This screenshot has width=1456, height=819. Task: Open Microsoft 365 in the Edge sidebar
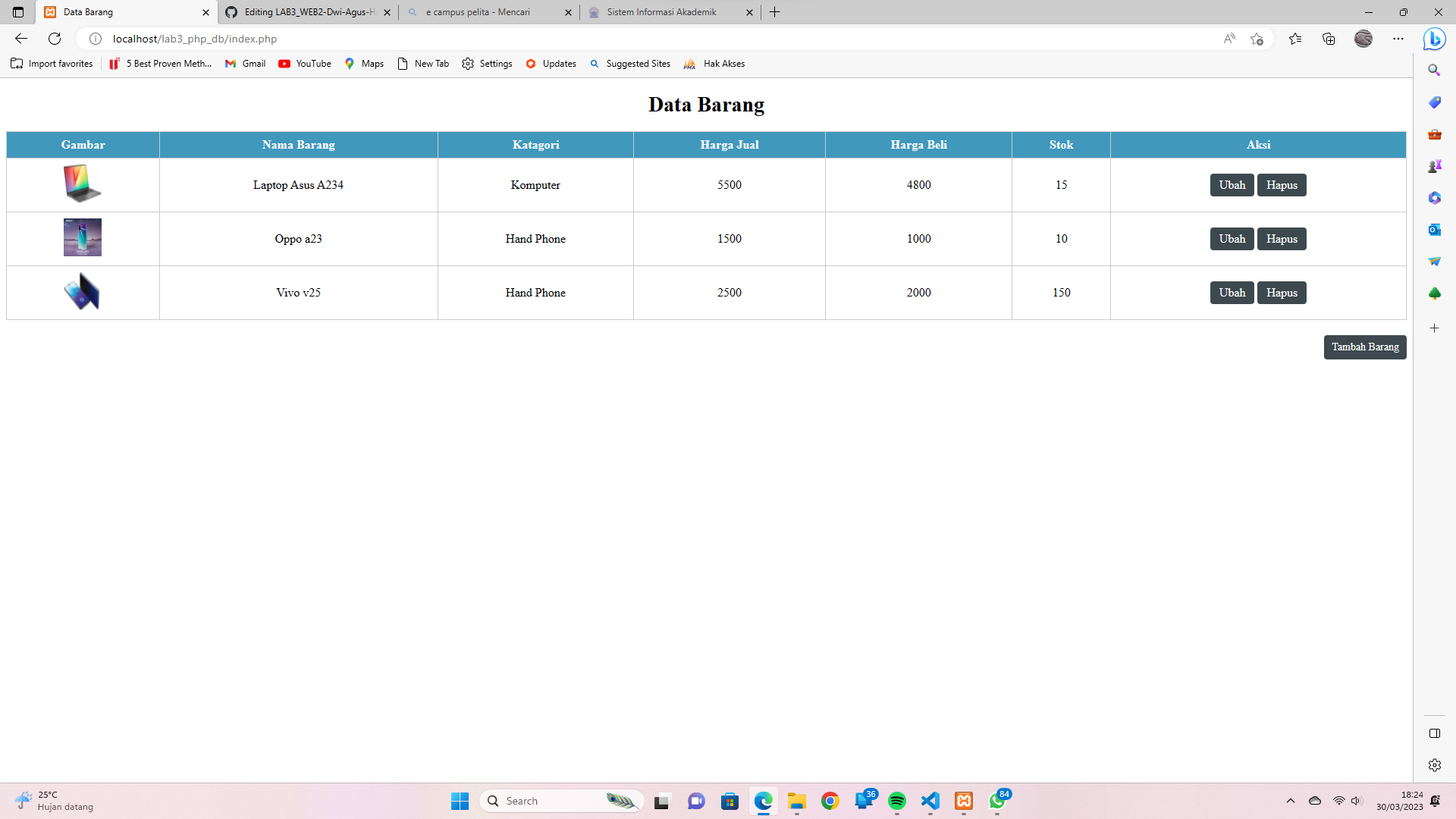click(x=1434, y=198)
